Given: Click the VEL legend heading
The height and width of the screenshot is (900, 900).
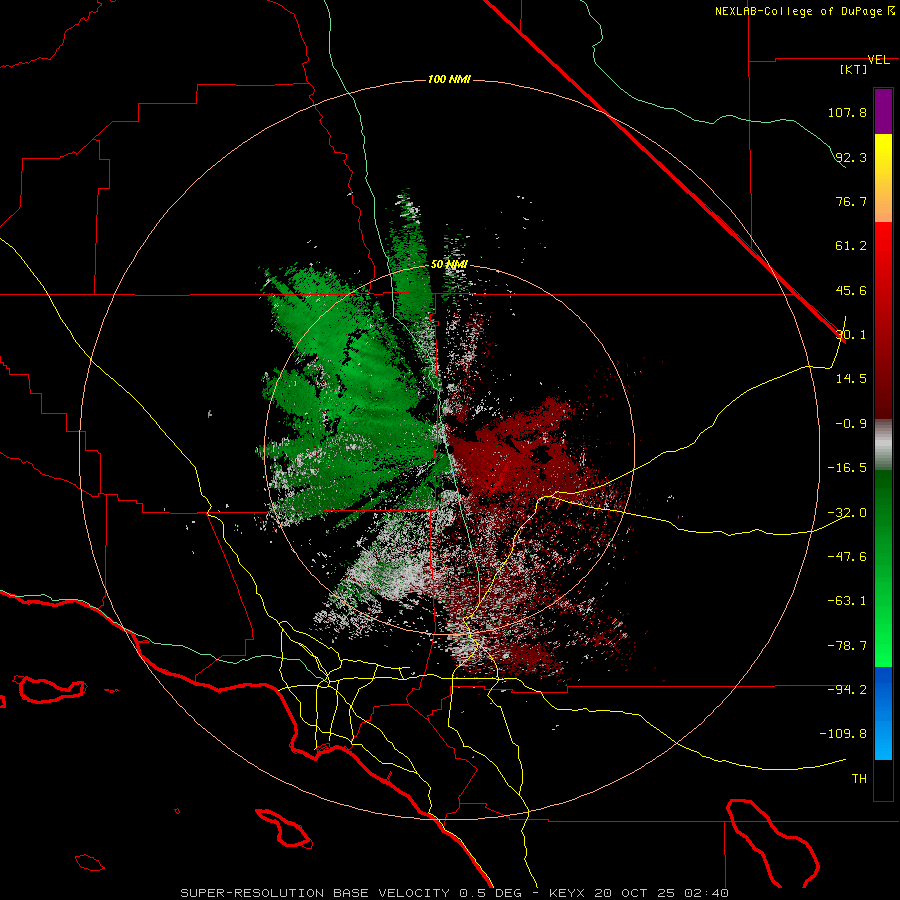Looking at the screenshot, I should (878, 60).
